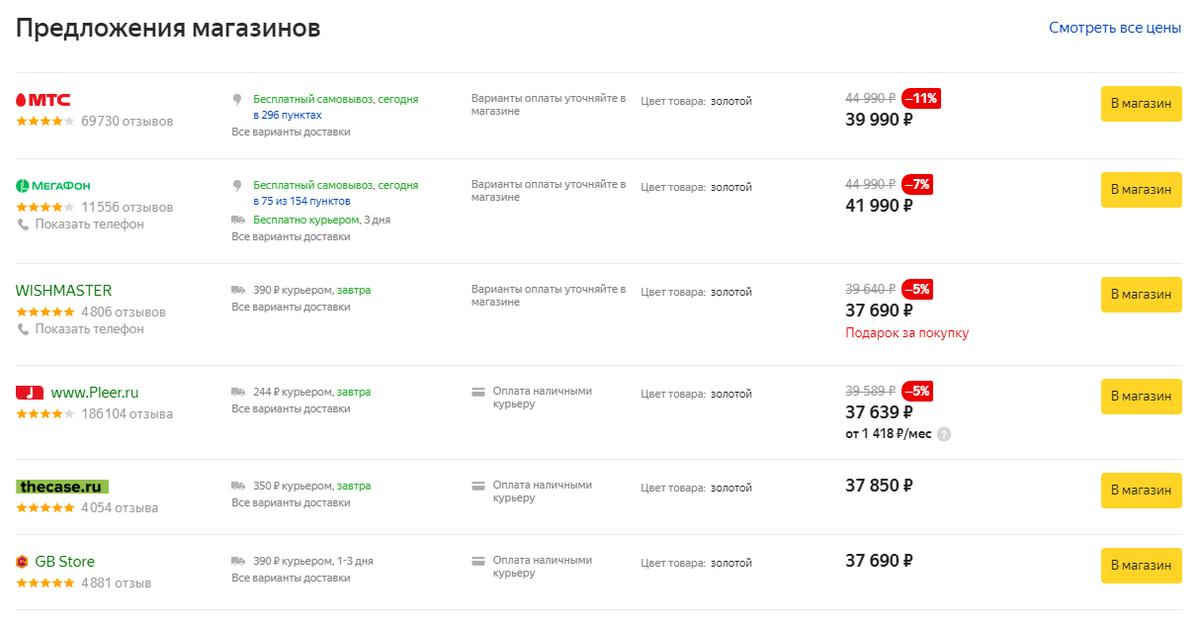Click courier truck icon in GB Store row
The image size is (1200, 629).
238,561
